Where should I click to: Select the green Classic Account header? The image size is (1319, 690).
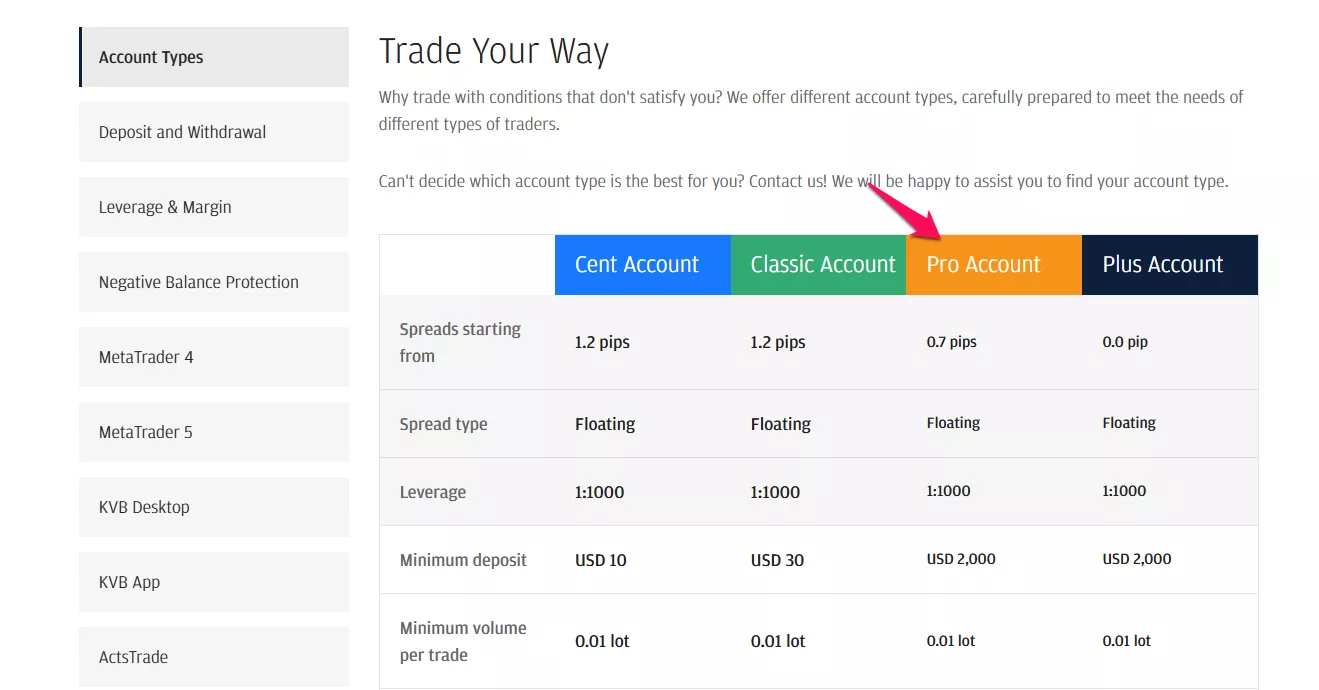point(819,265)
